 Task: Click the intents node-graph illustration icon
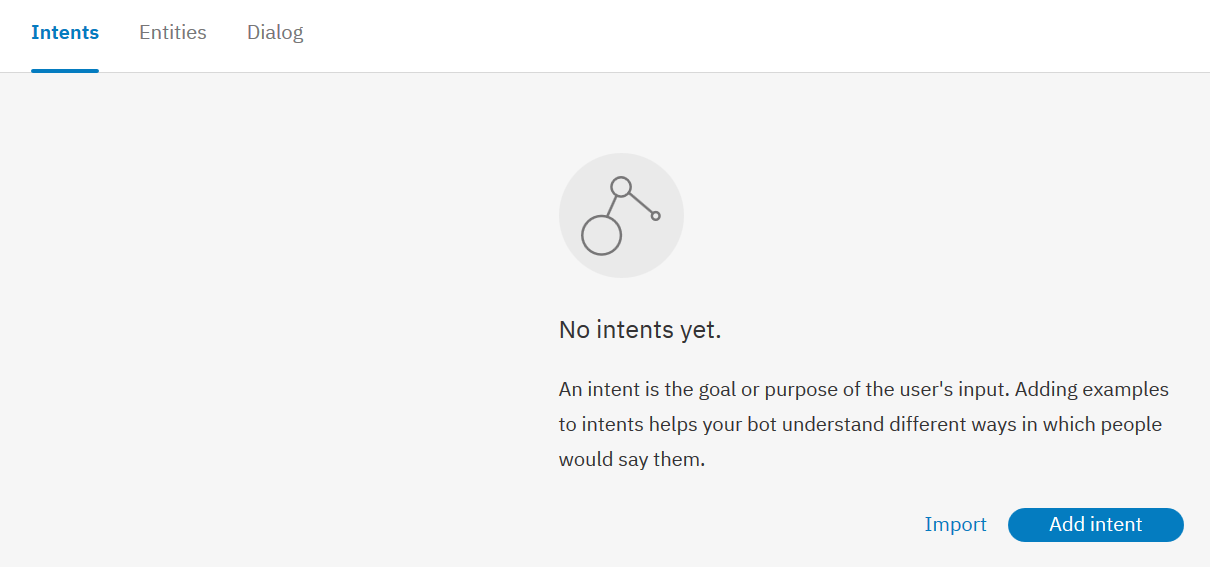pyautogui.click(x=621, y=215)
